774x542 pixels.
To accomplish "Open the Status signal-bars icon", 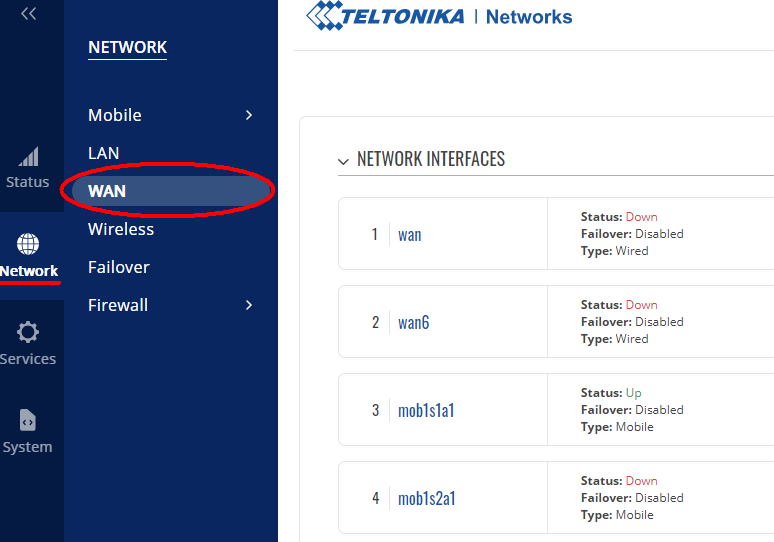I will coord(28,156).
